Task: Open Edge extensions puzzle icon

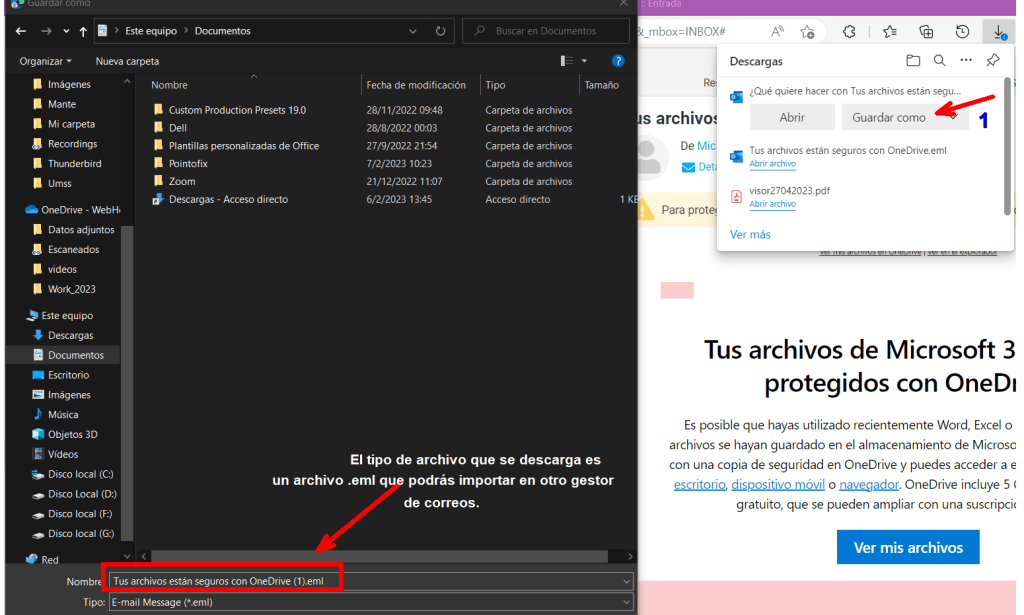Action: tap(849, 31)
